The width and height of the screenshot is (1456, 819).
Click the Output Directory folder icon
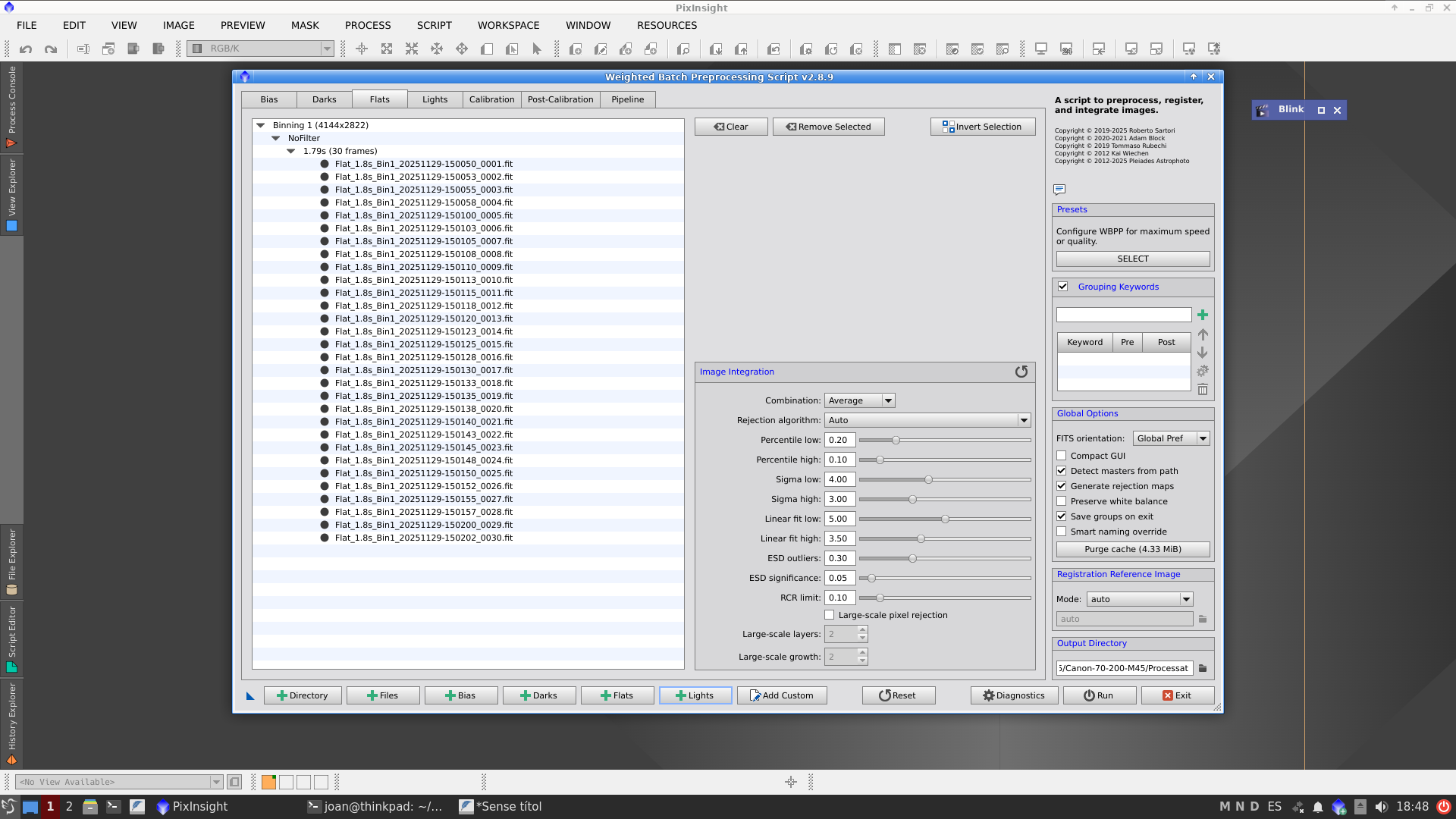coord(1203,668)
